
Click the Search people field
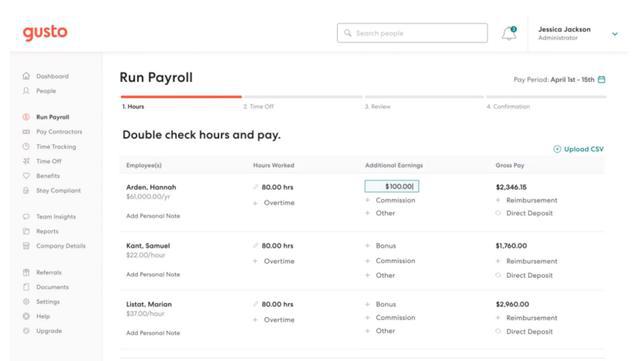[412, 33]
